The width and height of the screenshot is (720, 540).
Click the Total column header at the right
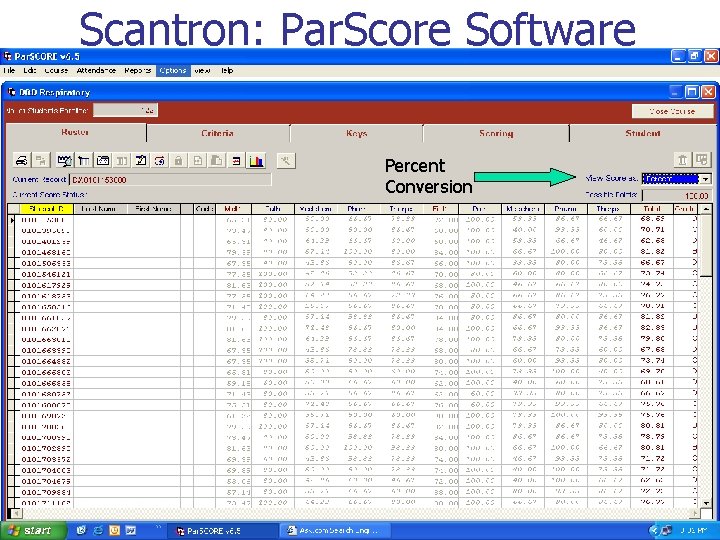point(652,209)
